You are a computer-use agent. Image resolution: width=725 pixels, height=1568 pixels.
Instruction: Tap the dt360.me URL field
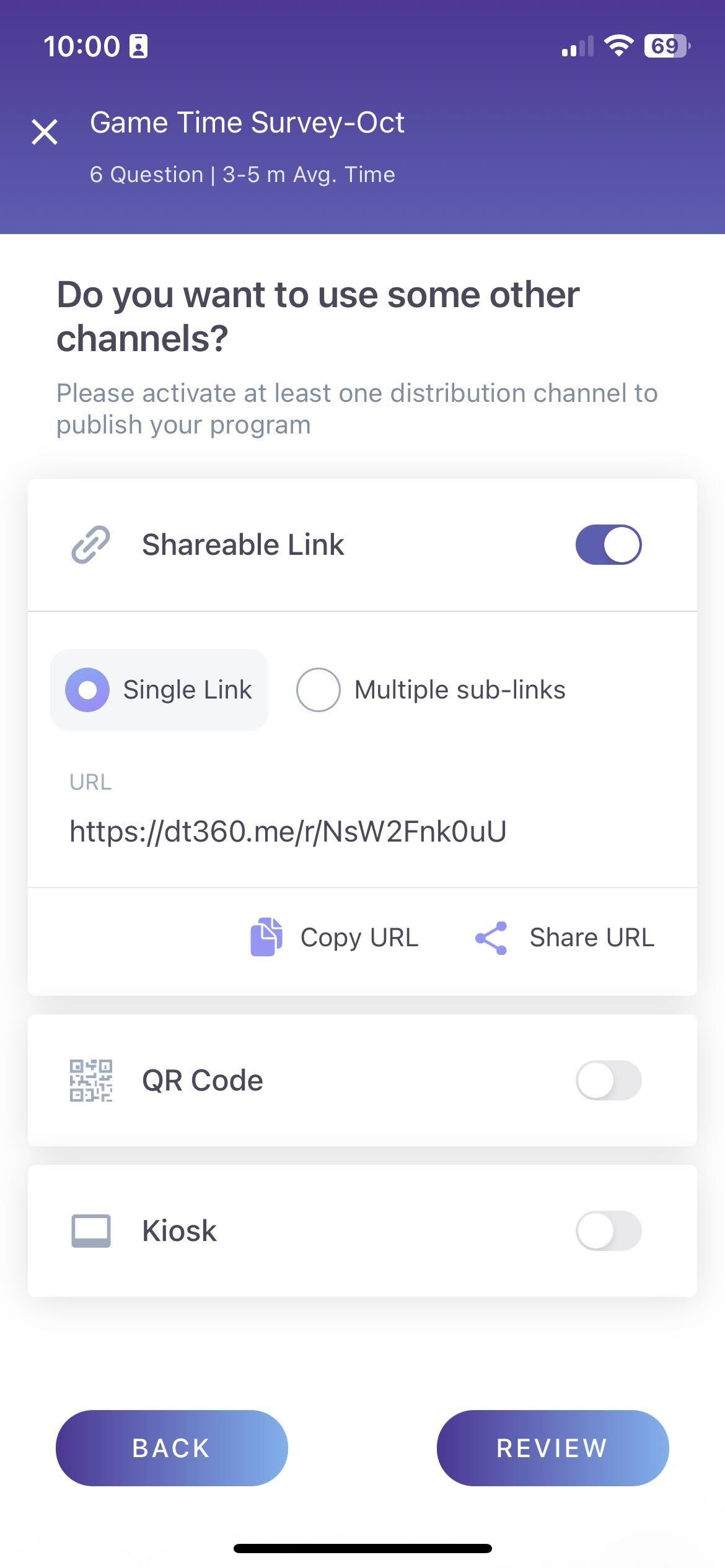tap(288, 832)
